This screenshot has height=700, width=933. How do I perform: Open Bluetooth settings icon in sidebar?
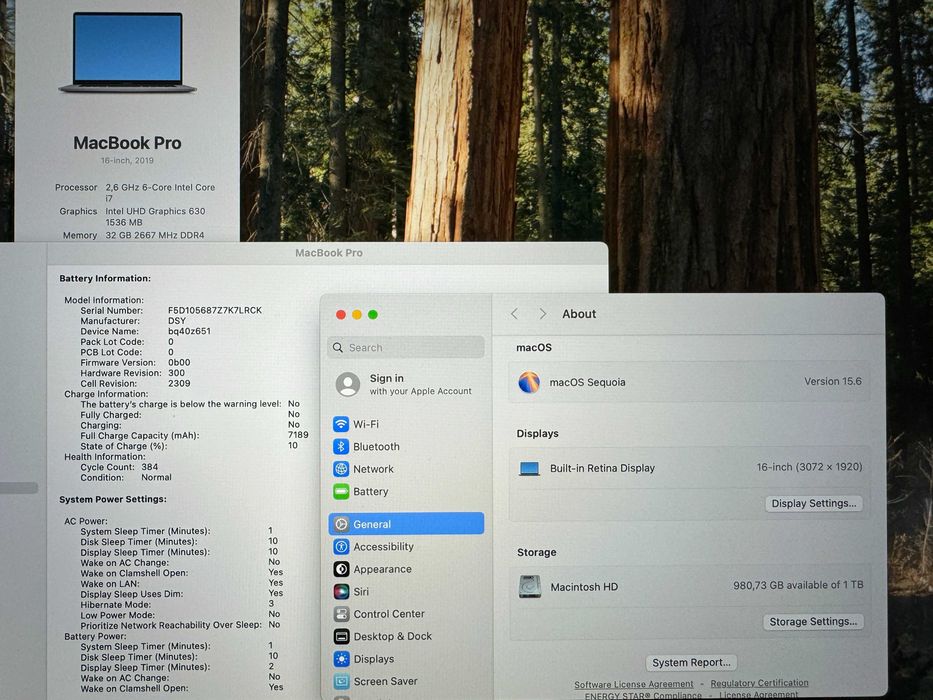[341, 446]
